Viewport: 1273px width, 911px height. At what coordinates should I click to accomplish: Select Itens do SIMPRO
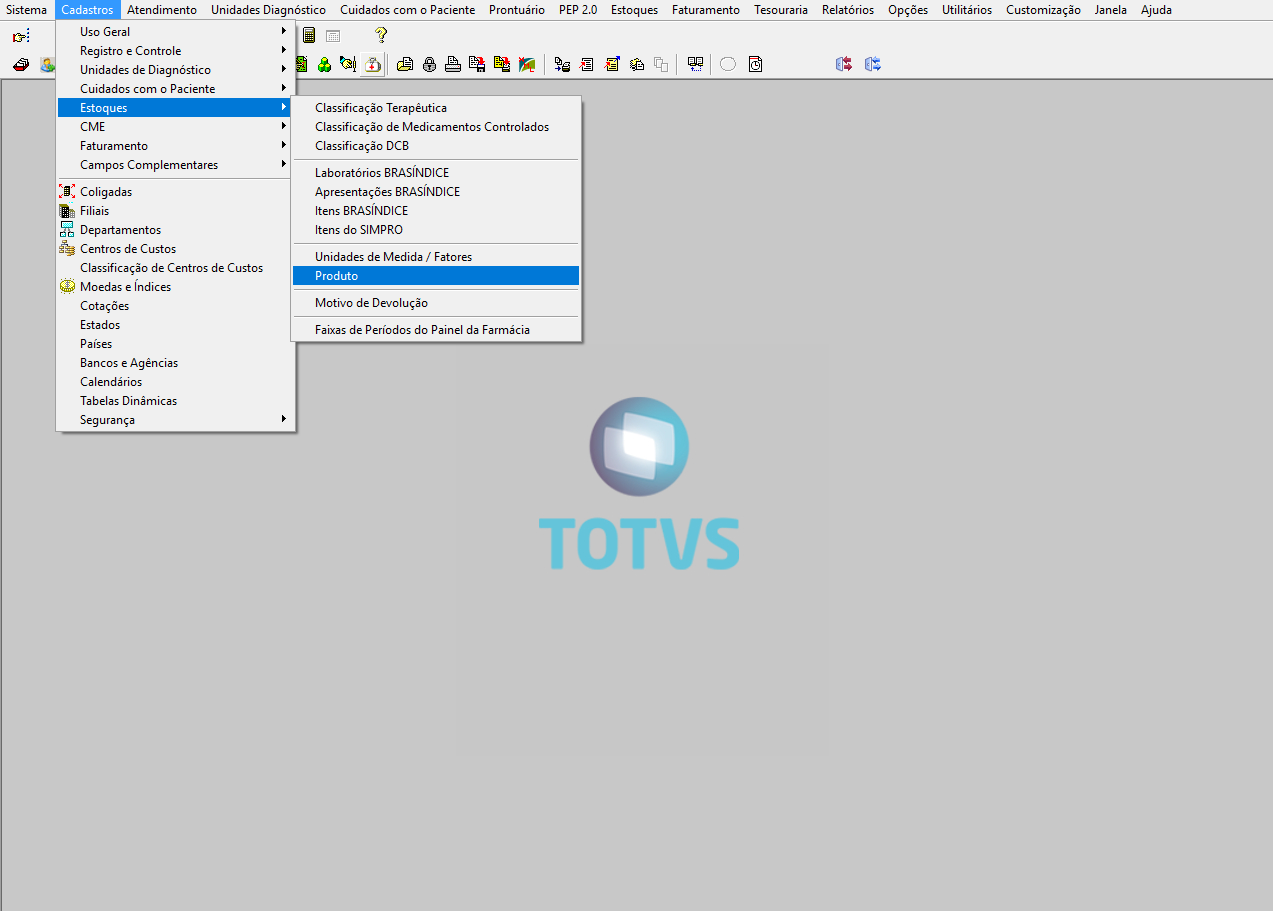(x=436, y=230)
